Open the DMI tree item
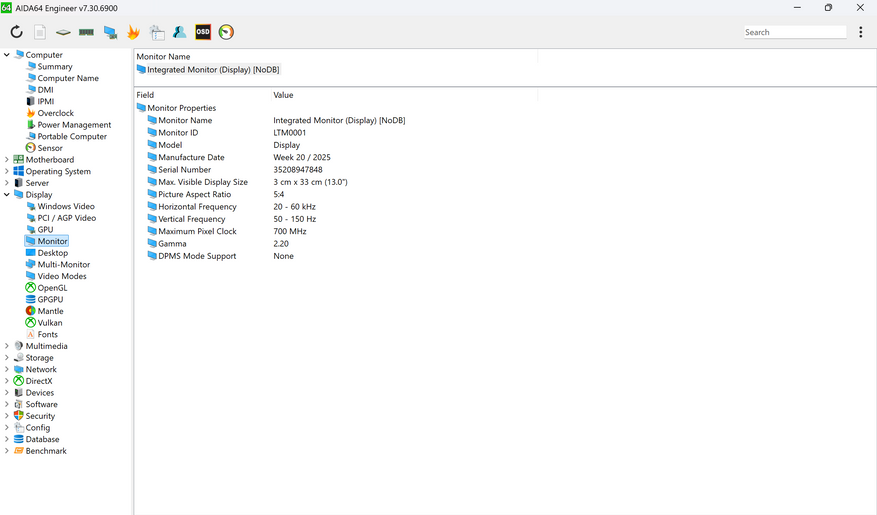This screenshot has width=877, height=515. point(45,90)
